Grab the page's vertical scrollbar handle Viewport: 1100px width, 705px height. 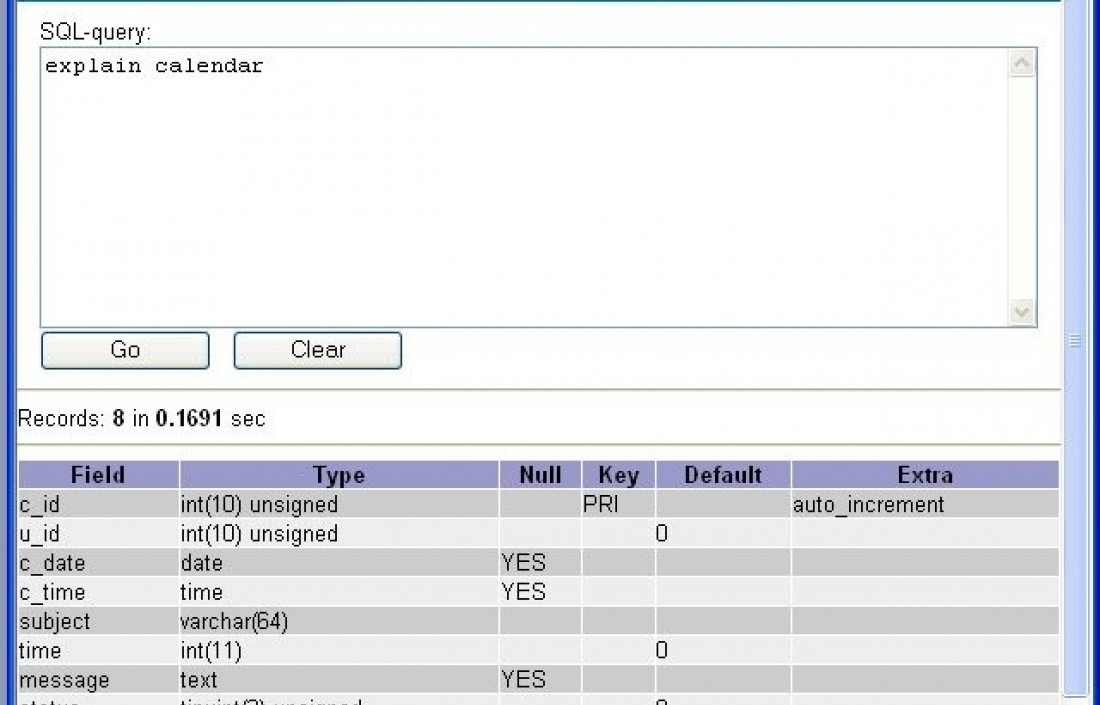[1076, 341]
